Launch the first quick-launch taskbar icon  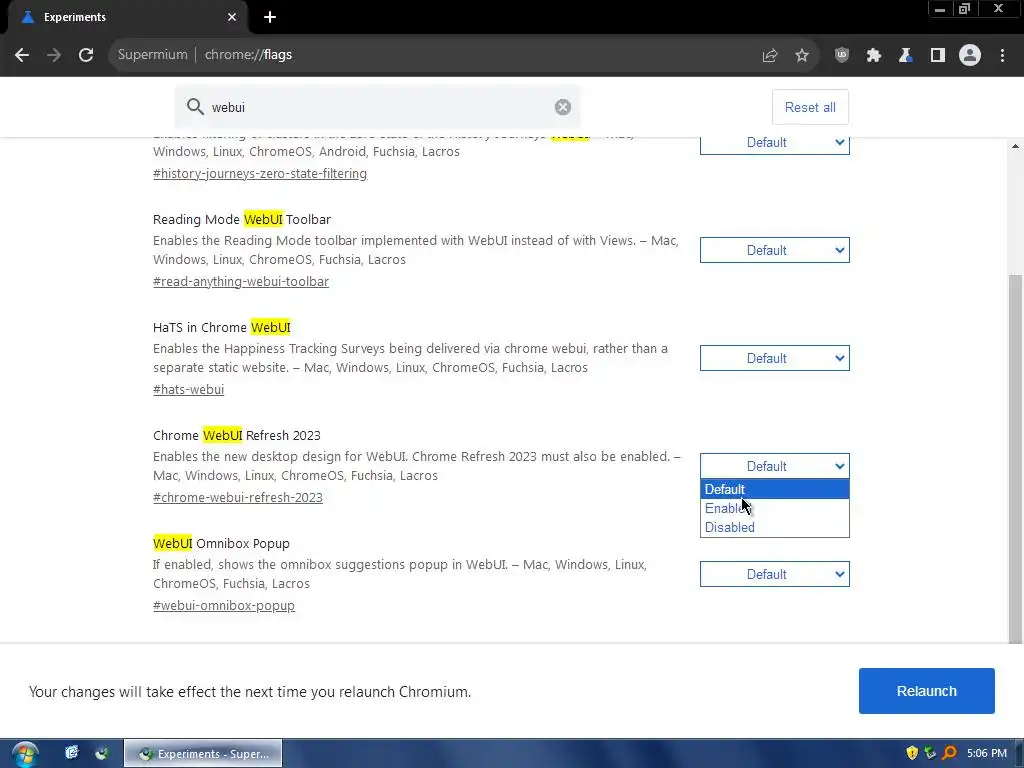pyautogui.click(x=71, y=753)
